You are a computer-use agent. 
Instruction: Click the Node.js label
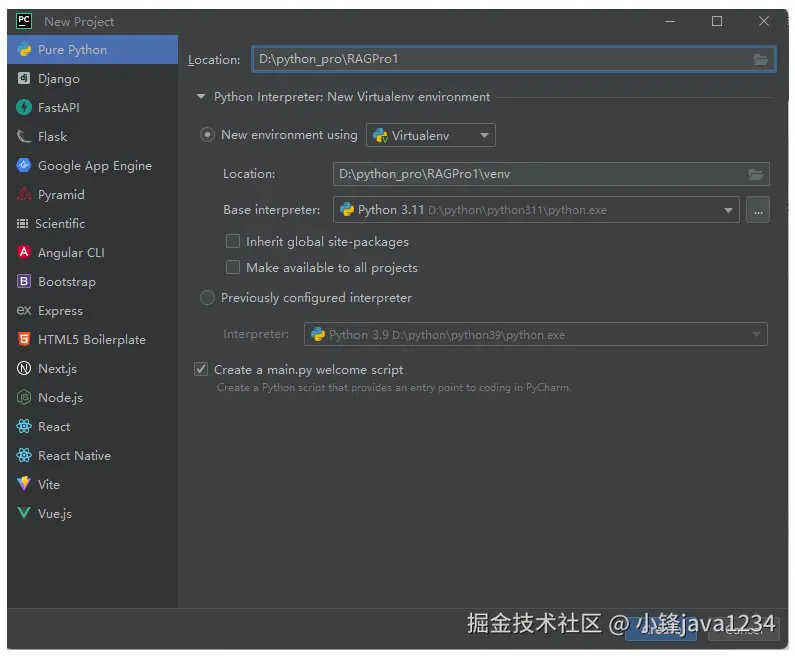pyautogui.click(x=60, y=397)
